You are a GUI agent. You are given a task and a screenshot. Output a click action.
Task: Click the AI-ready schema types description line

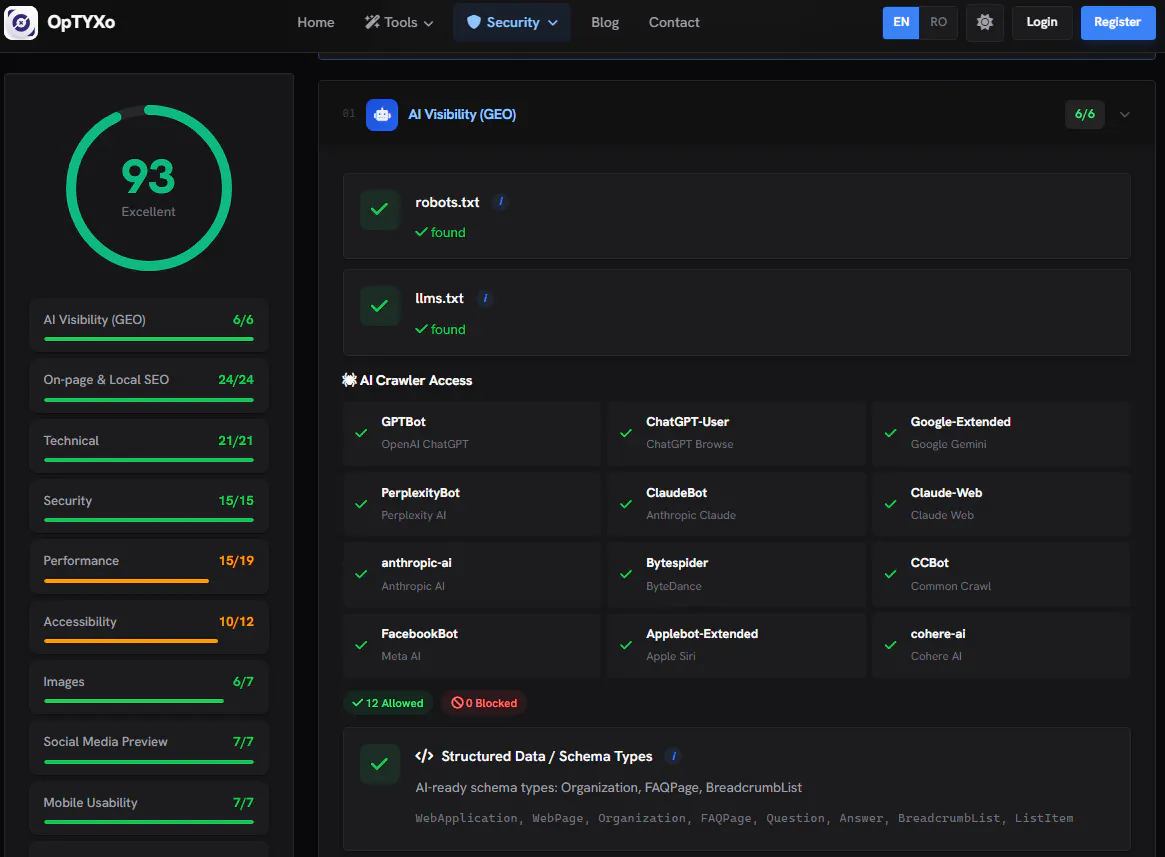tap(609, 788)
